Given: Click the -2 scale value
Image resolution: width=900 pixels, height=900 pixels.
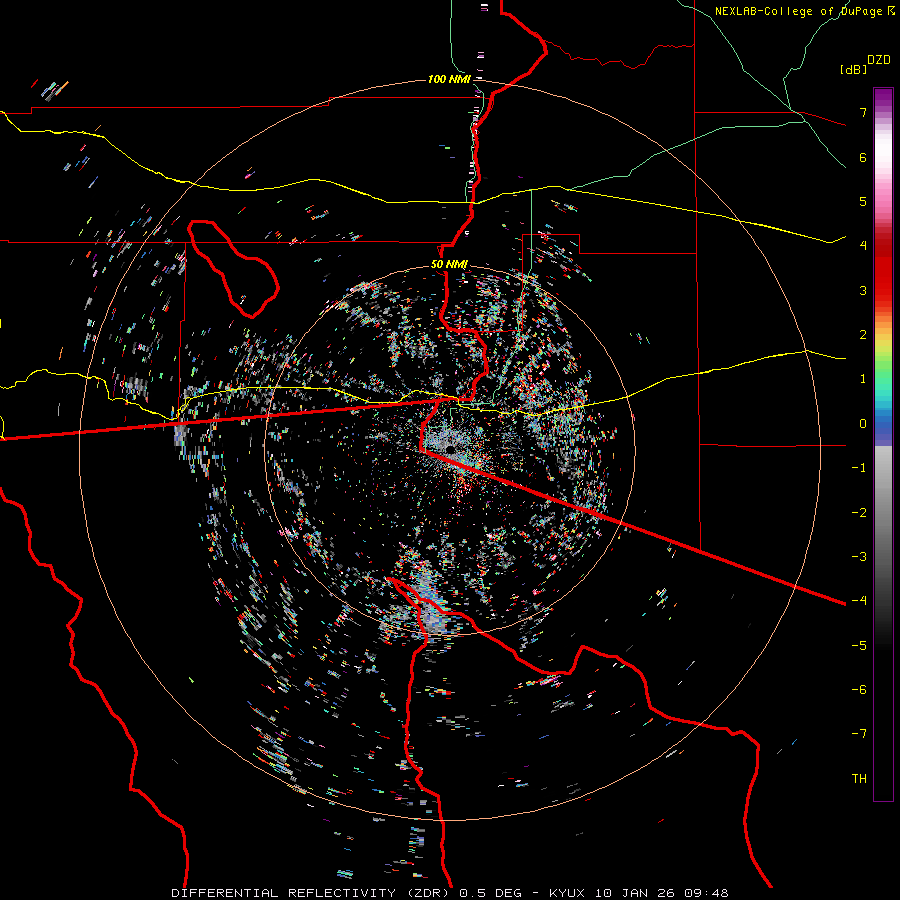Looking at the screenshot, I should pos(859,513).
